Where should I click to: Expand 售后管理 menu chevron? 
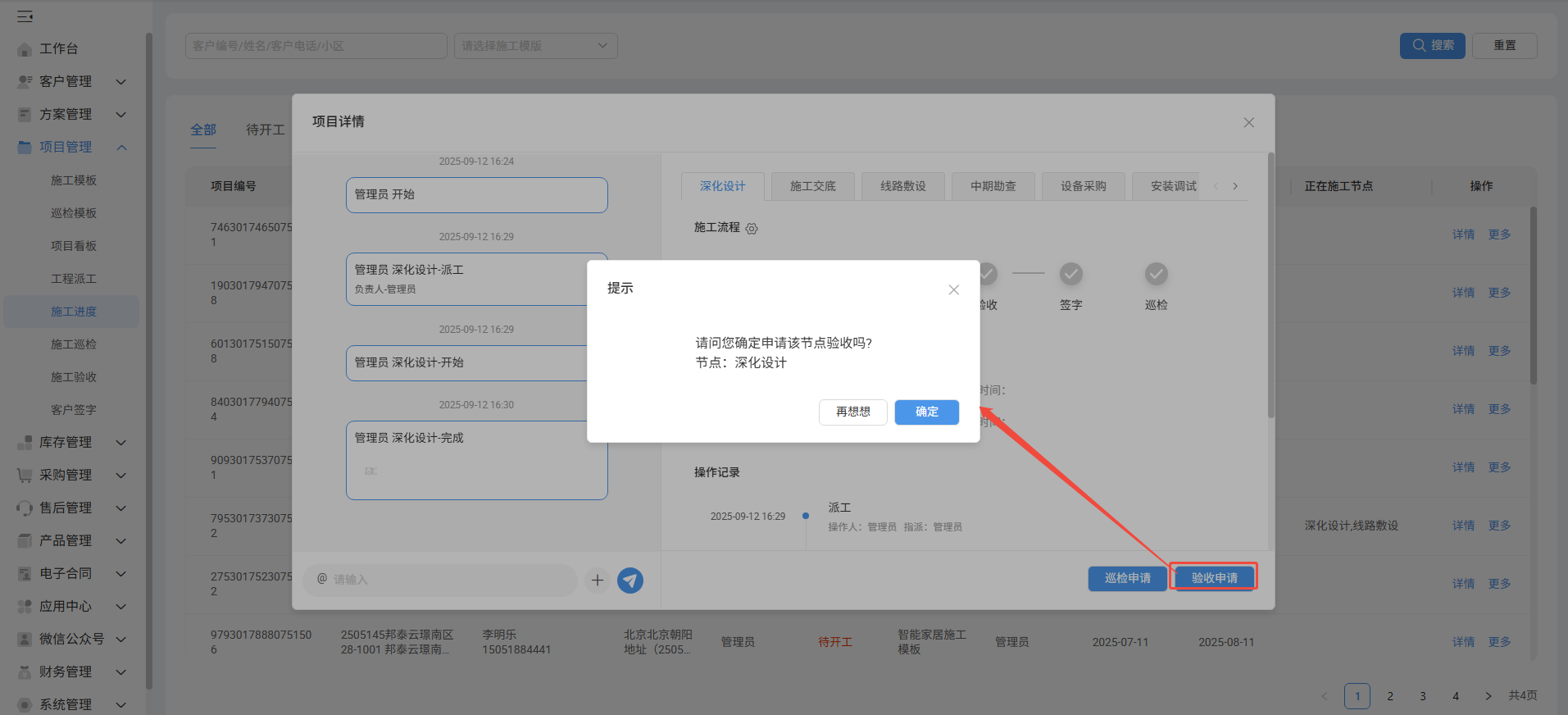(x=121, y=508)
